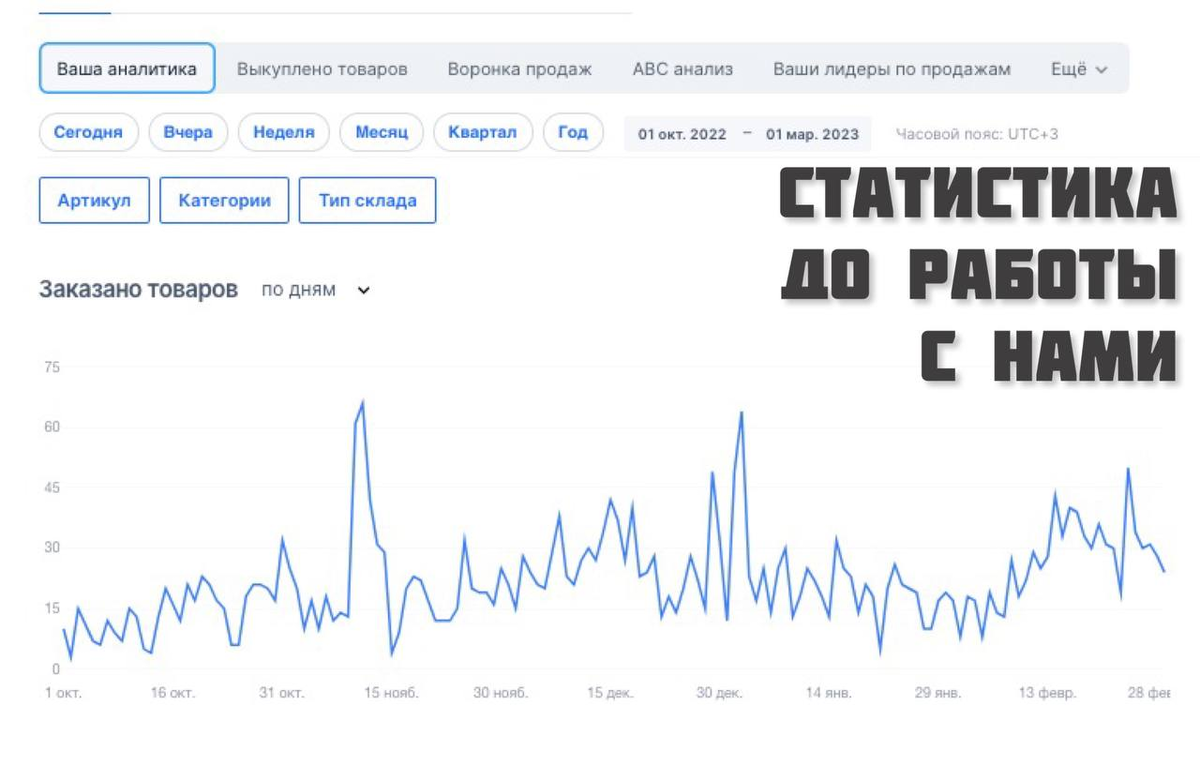Click the 1 окт. axis label

[x=64, y=693]
